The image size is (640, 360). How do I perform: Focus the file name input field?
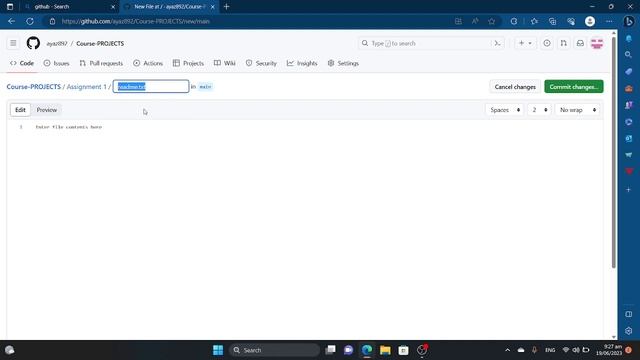point(151,87)
